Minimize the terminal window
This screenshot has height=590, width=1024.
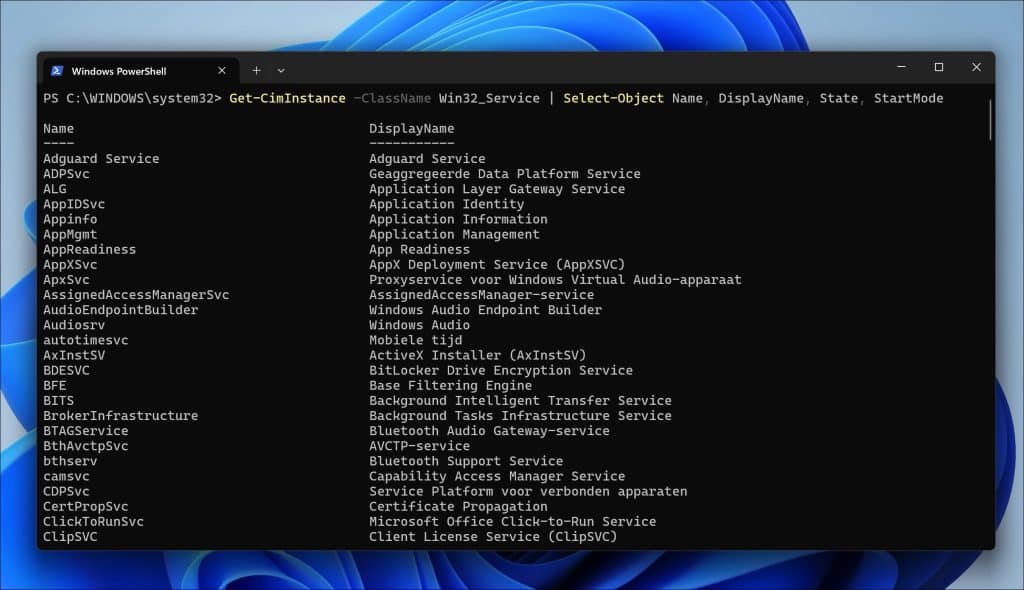(x=901, y=67)
